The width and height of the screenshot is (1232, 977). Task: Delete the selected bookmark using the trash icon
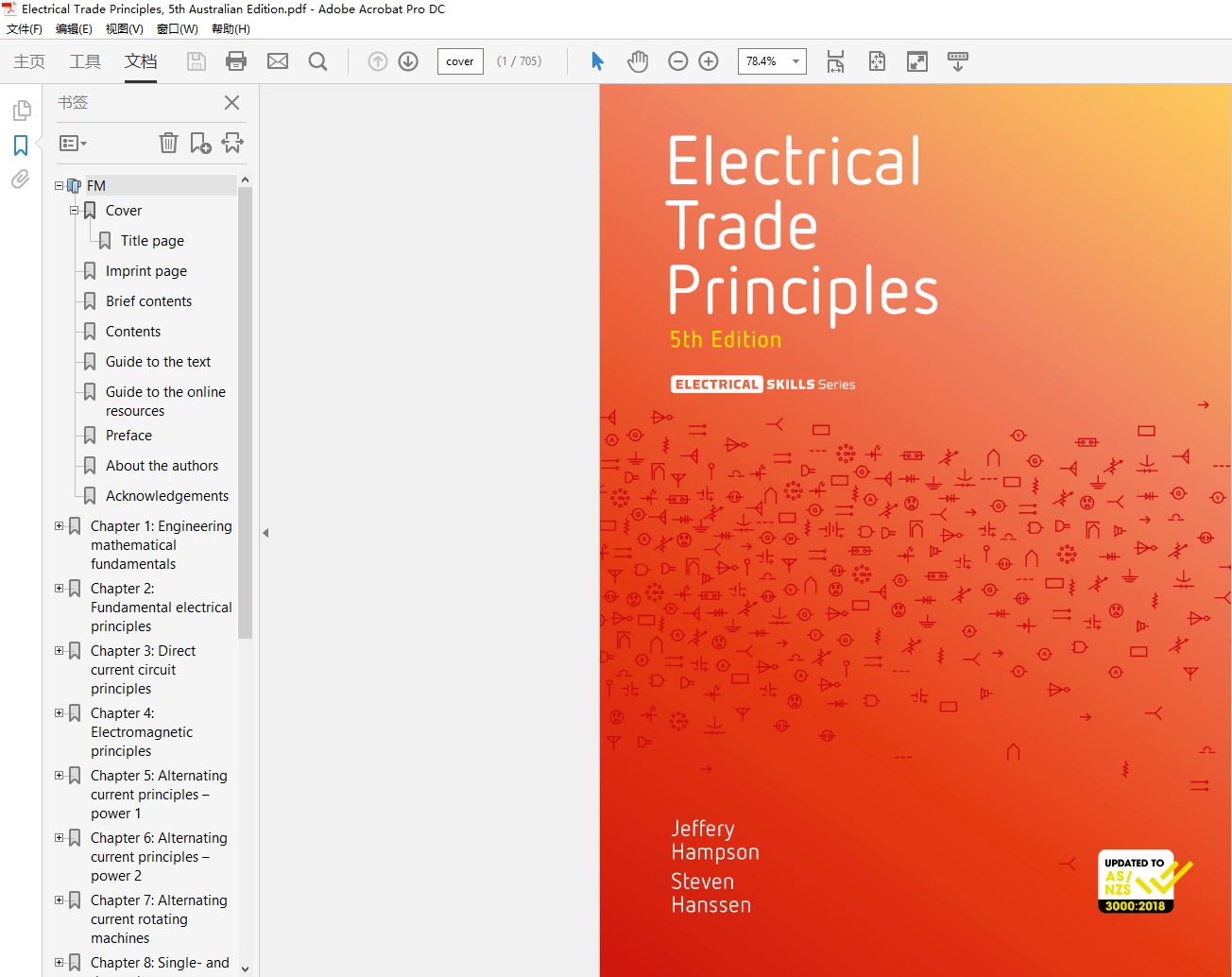[x=168, y=143]
